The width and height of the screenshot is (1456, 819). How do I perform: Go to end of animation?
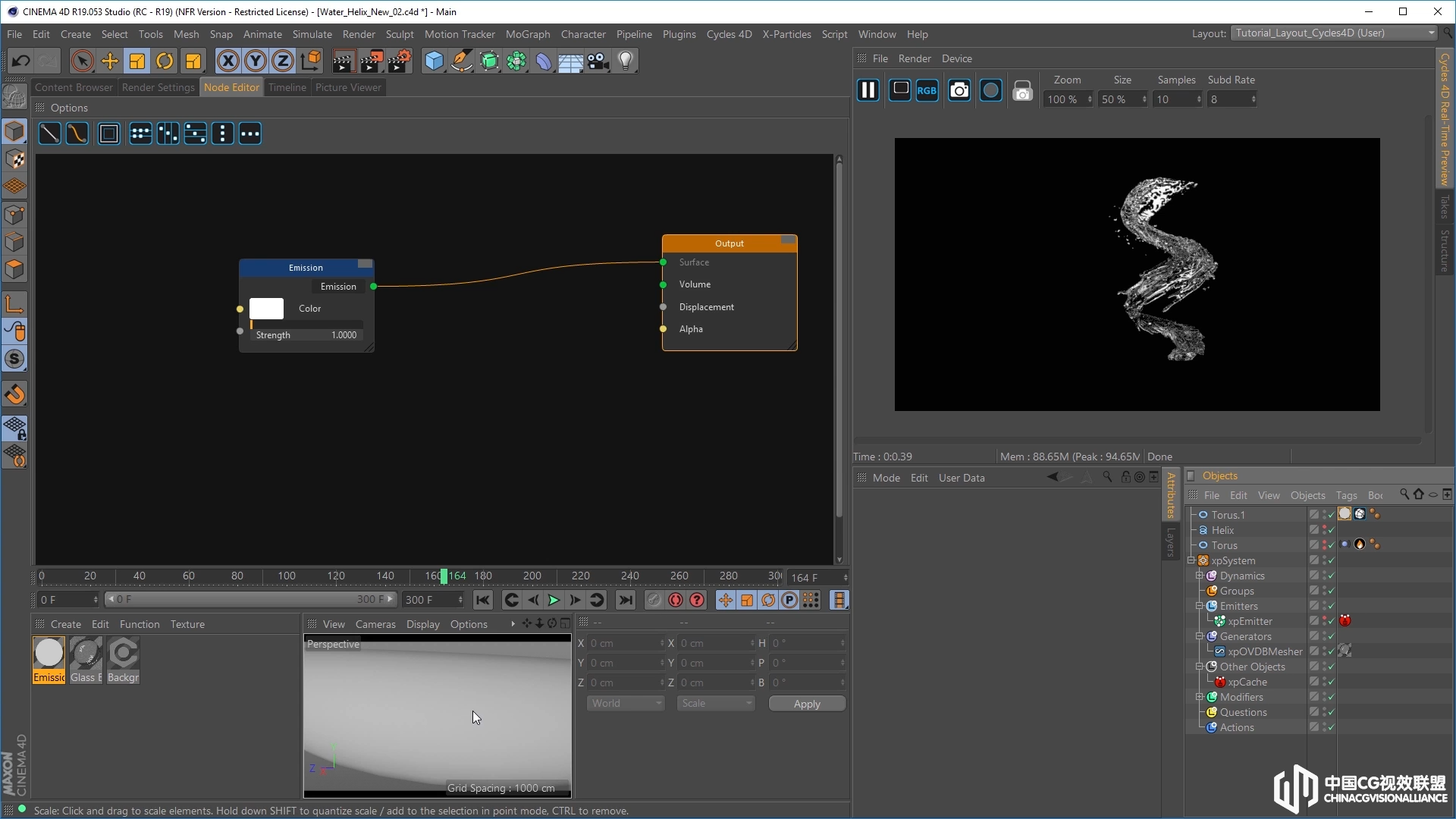(x=626, y=600)
